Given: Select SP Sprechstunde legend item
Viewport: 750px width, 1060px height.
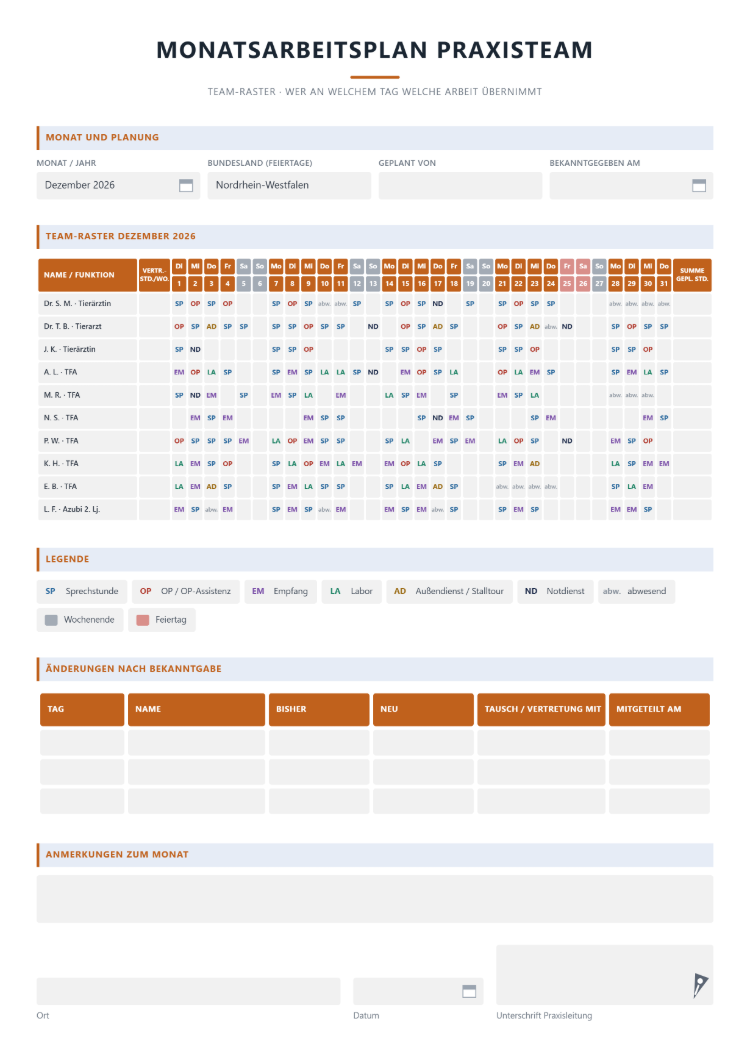Looking at the screenshot, I should pos(82,592).
